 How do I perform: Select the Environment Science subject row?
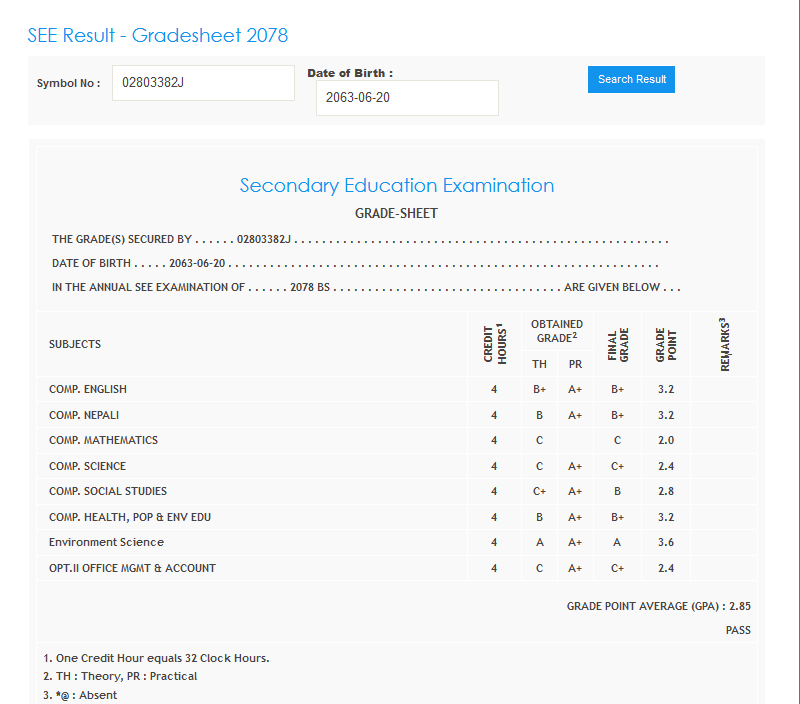click(x=106, y=542)
